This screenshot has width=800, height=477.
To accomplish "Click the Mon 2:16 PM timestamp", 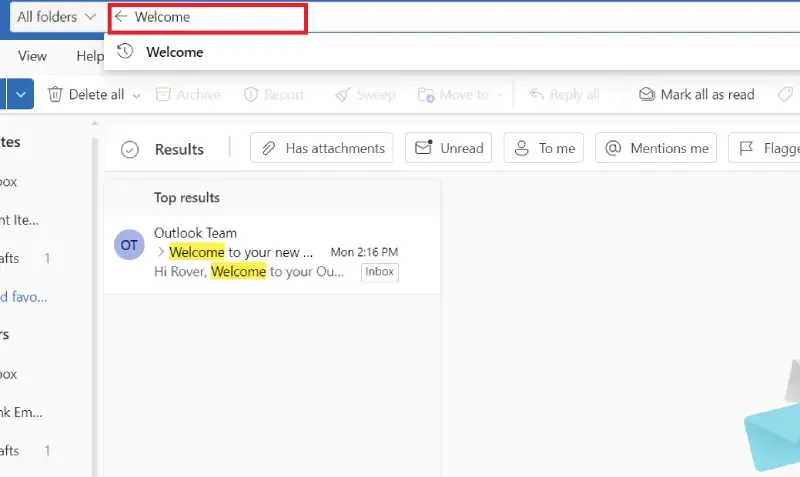I will click(364, 252).
